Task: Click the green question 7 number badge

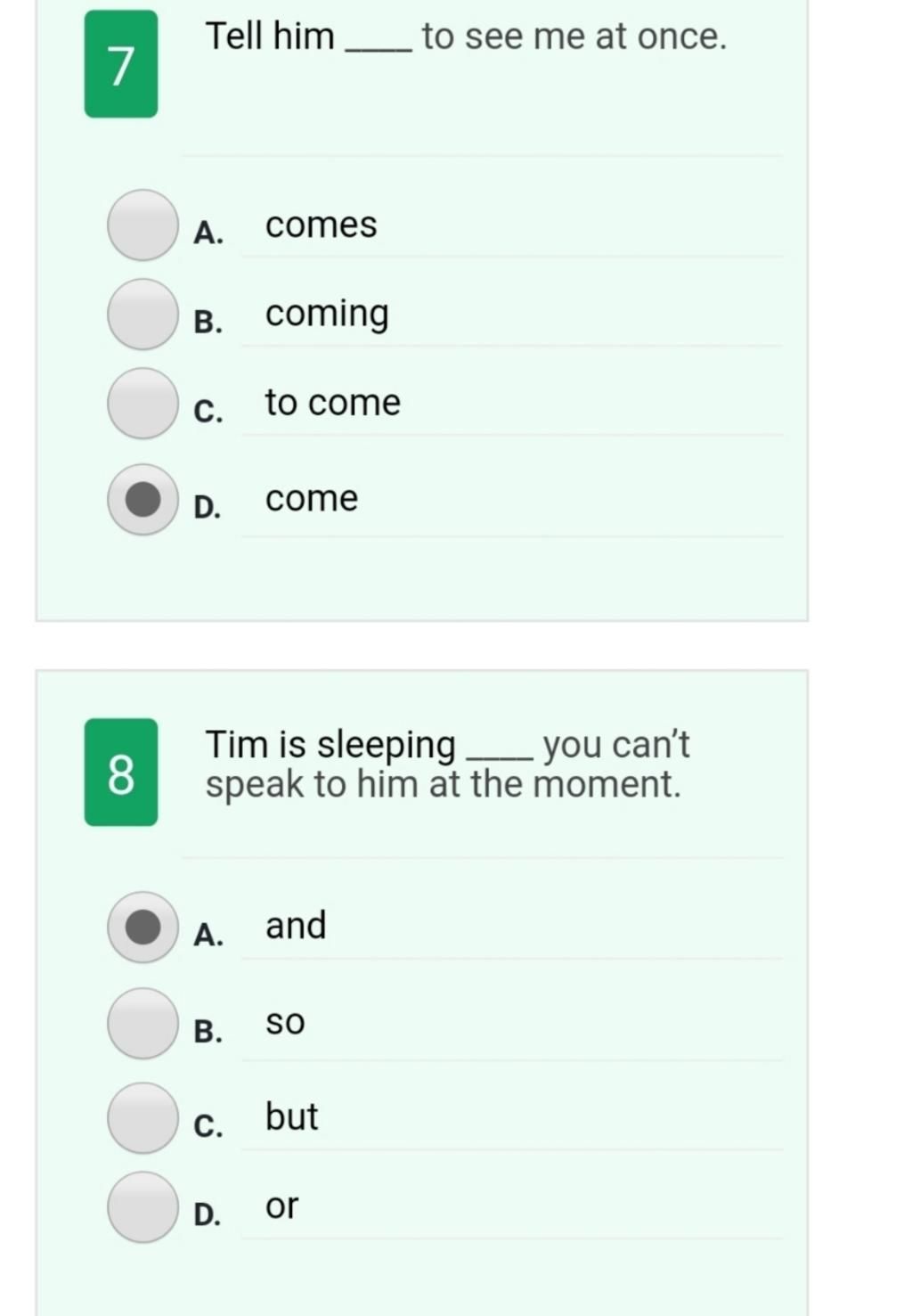Action: (x=121, y=64)
